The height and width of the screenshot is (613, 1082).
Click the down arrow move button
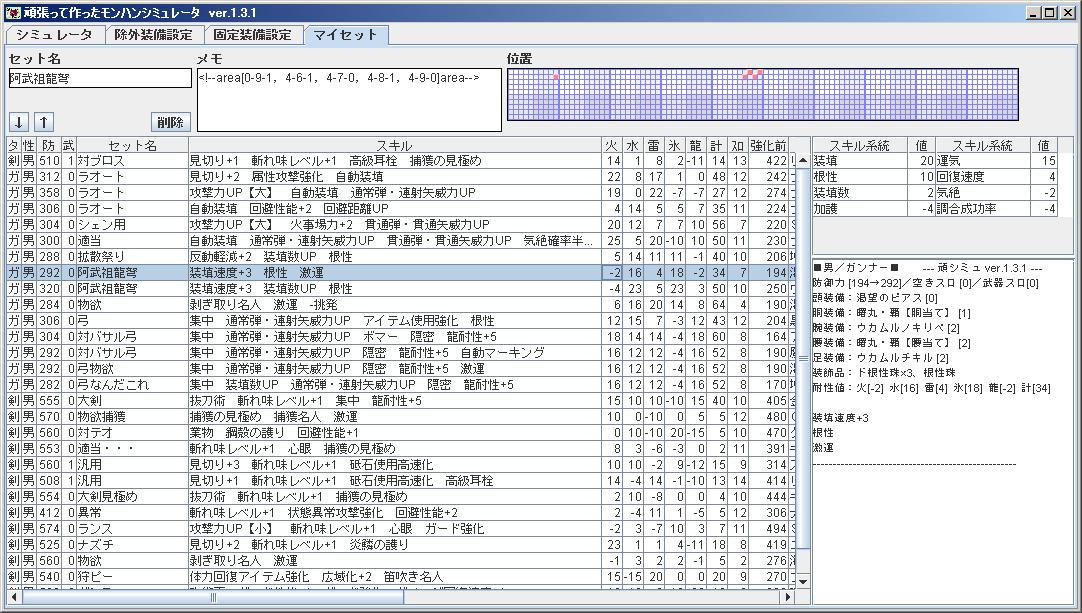pos(19,122)
